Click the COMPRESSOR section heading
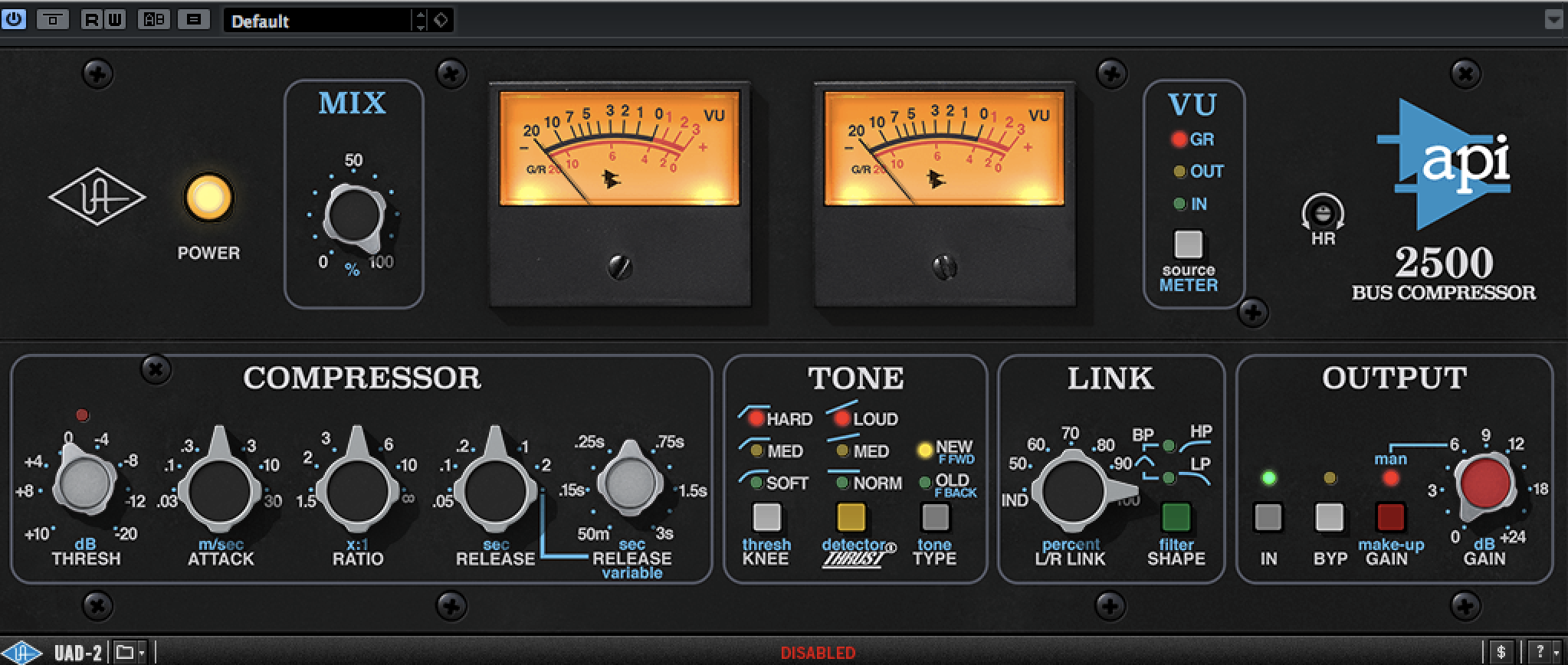 point(362,378)
